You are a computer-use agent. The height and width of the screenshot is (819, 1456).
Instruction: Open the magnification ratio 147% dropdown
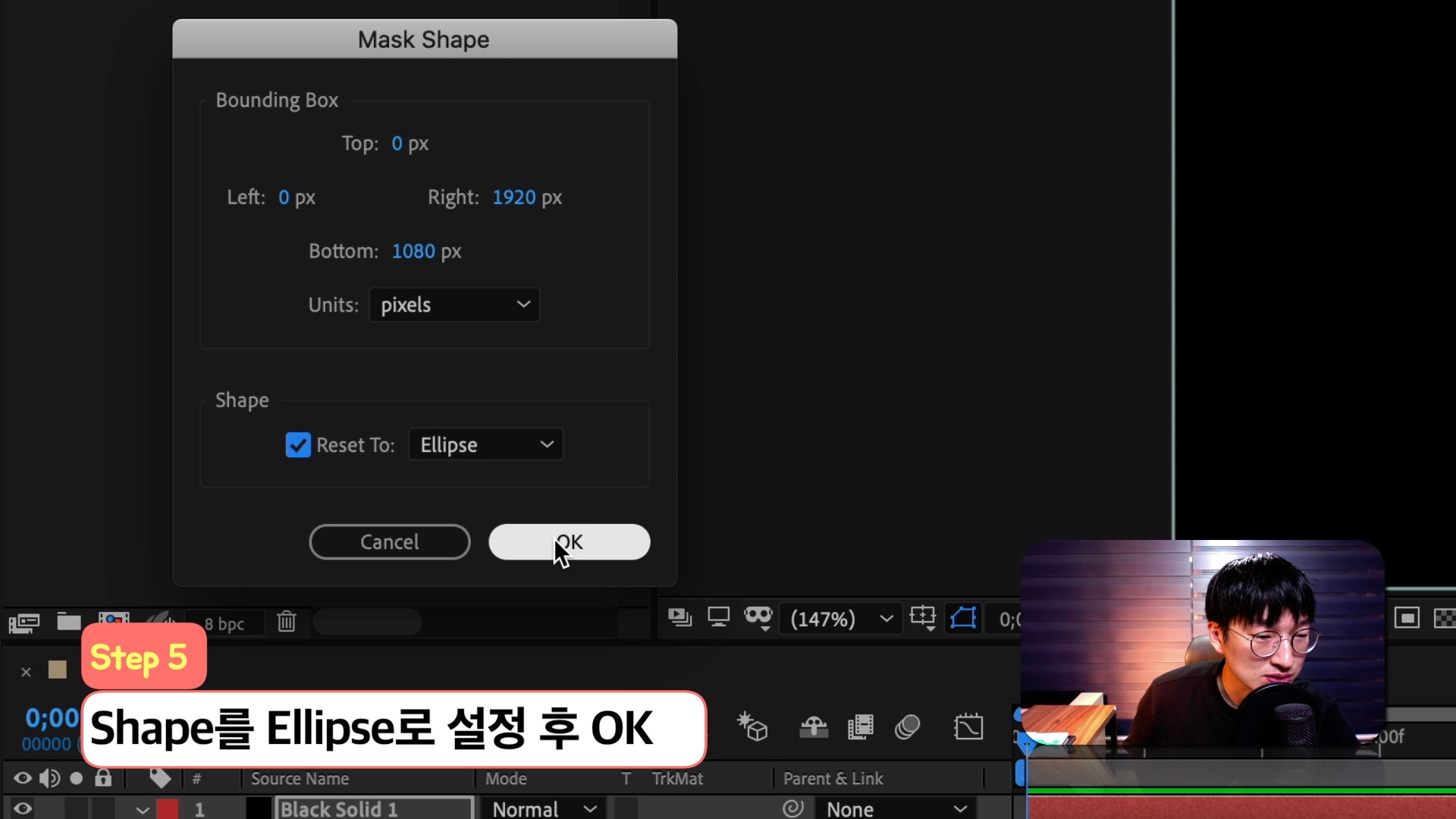[841, 619]
